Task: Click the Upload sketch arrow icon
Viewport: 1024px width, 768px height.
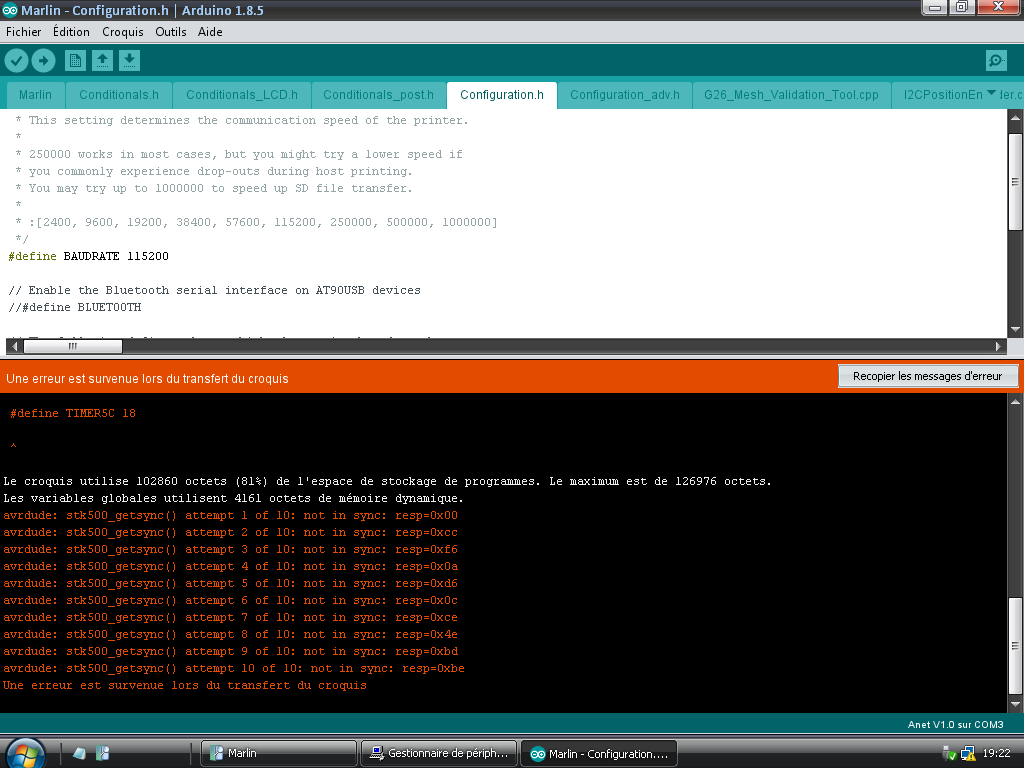Action: pyautogui.click(x=43, y=61)
